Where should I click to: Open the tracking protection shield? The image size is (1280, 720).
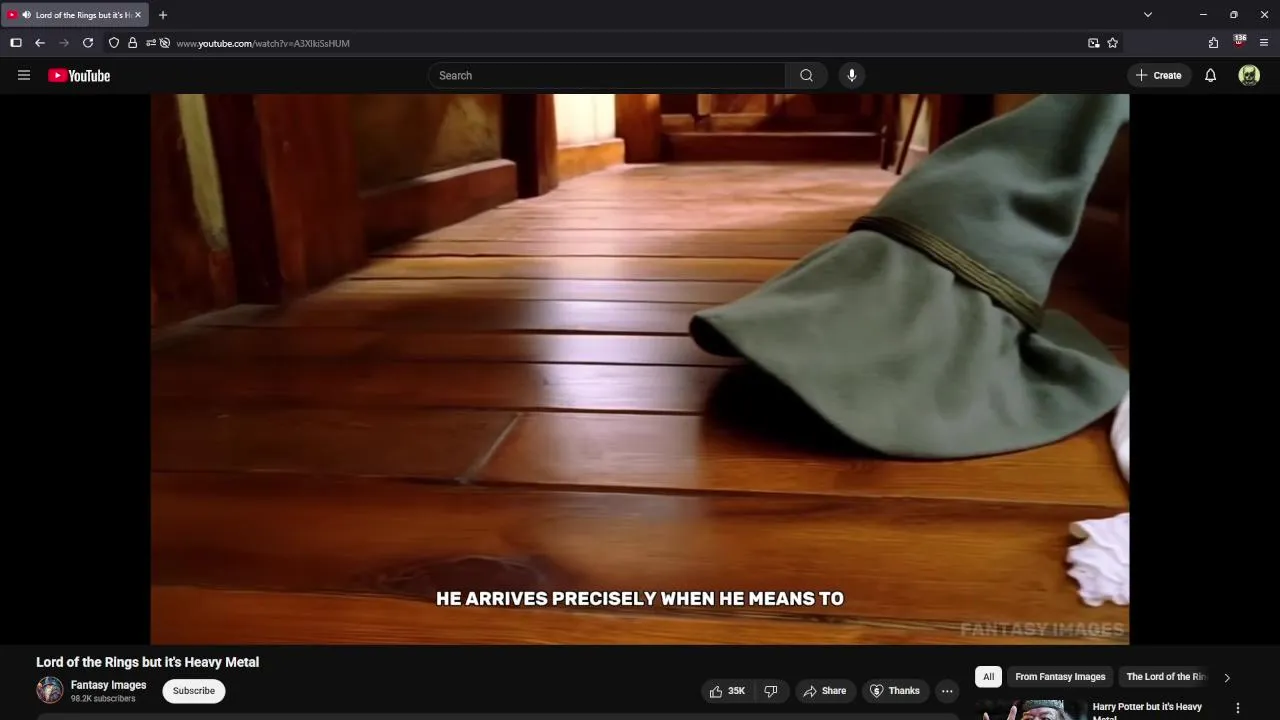tap(114, 43)
